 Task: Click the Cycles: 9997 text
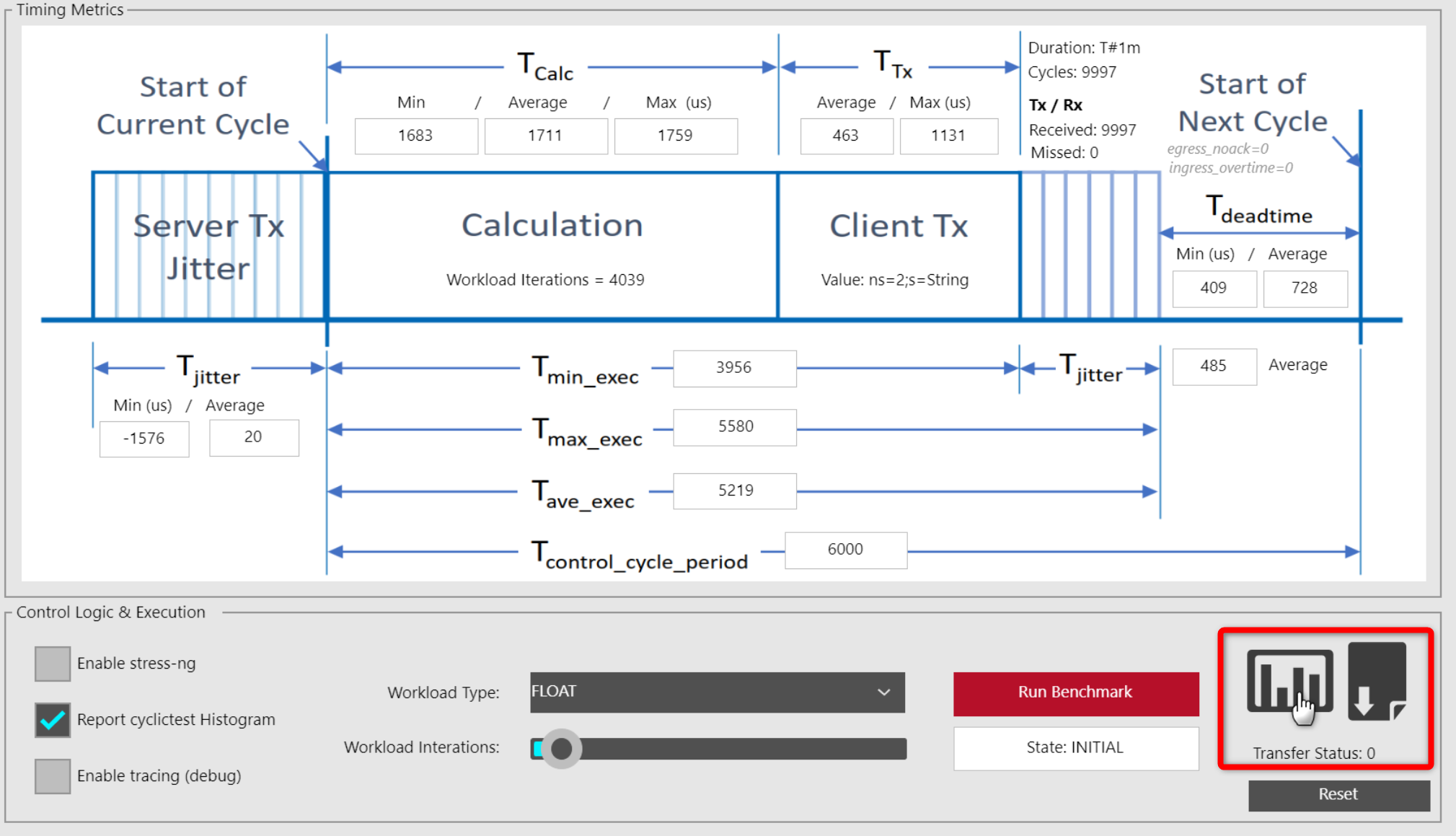click(1072, 72)
